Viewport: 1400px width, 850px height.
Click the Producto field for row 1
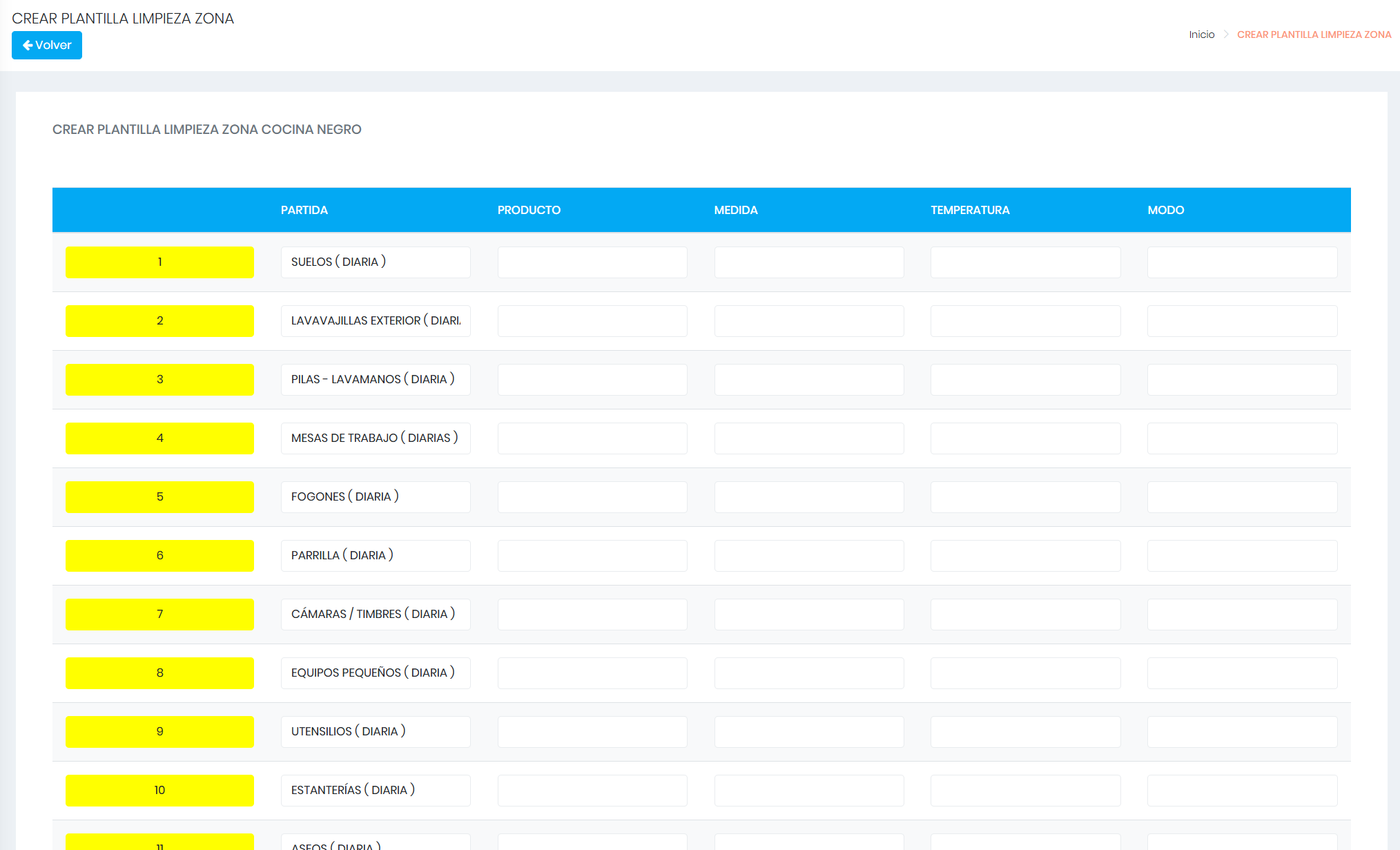pos(592,262)
